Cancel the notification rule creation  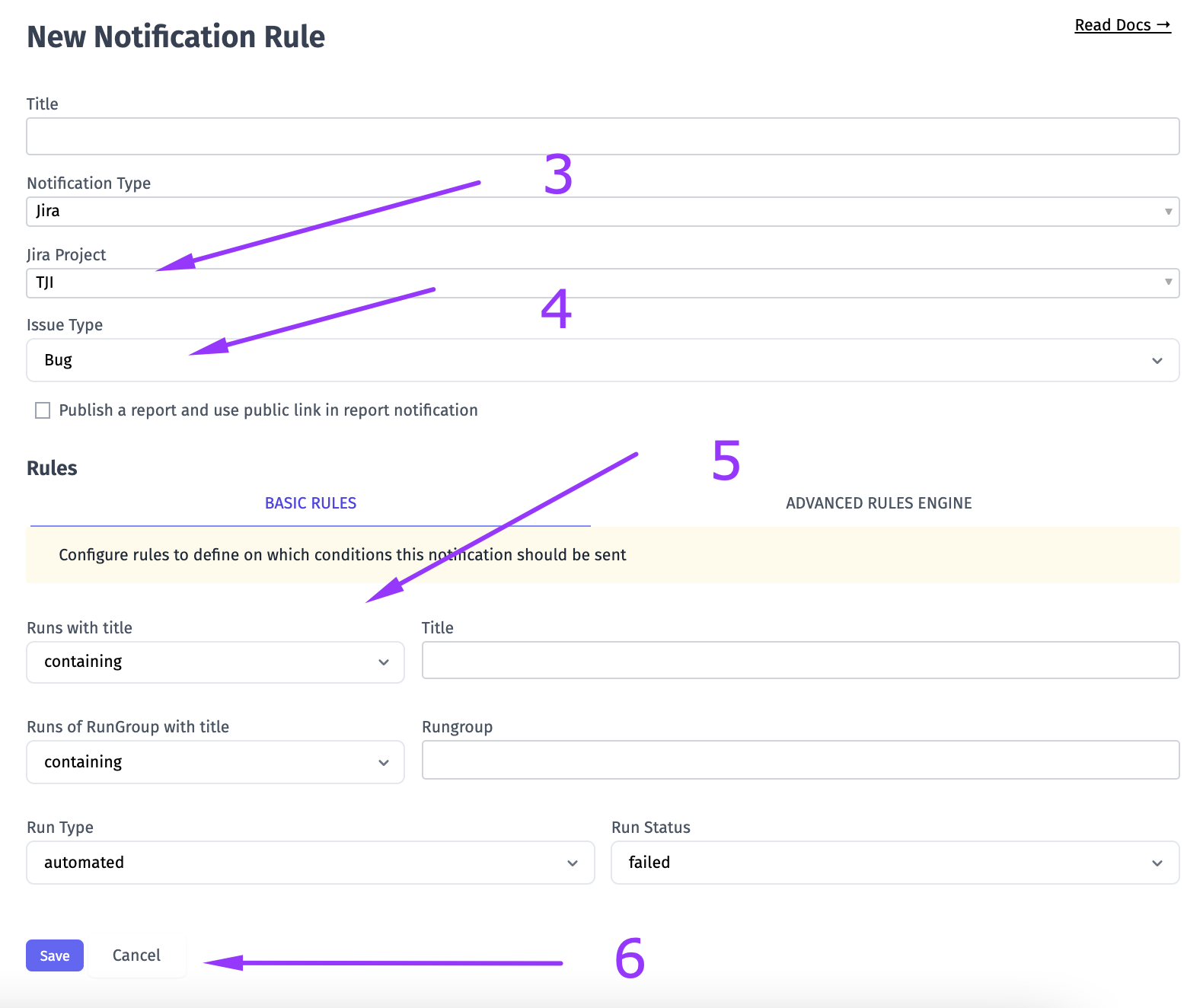(x=136, y=955)
